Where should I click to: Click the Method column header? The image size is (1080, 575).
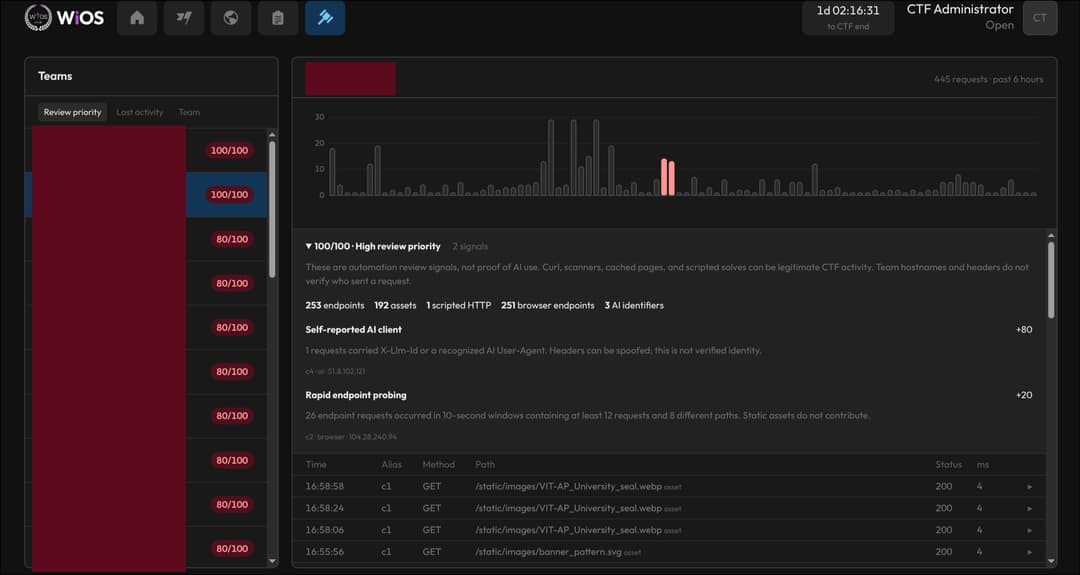coord(439,465)
